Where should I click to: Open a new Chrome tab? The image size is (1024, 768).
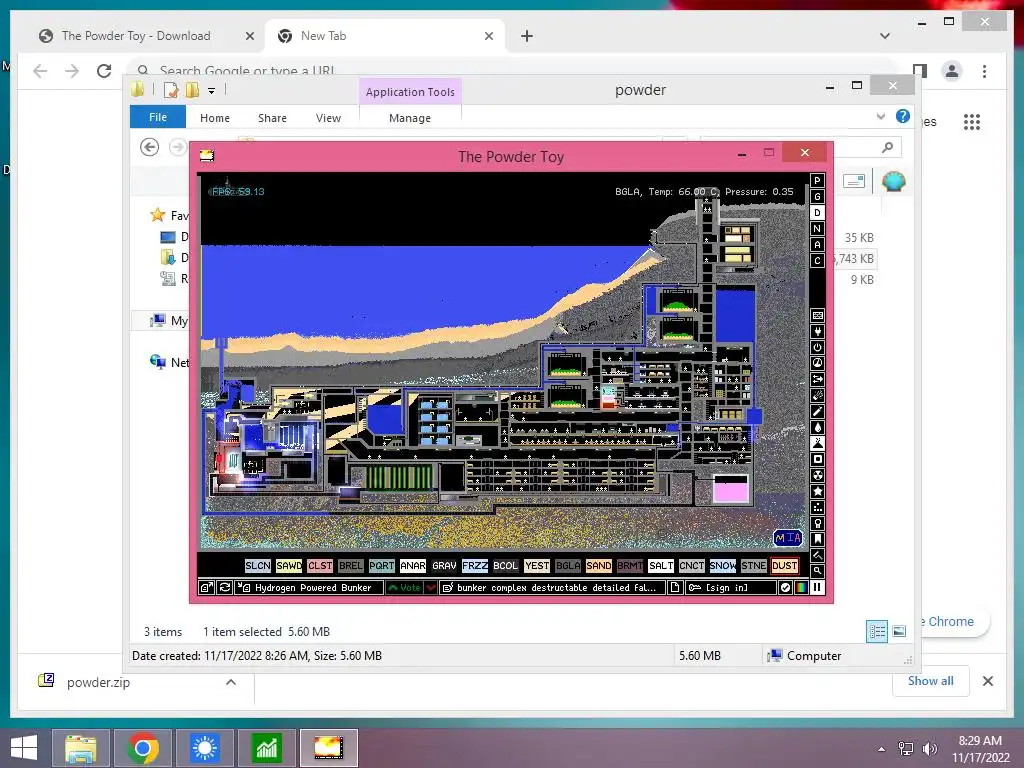pyautogui.click(x=526, y=36)
